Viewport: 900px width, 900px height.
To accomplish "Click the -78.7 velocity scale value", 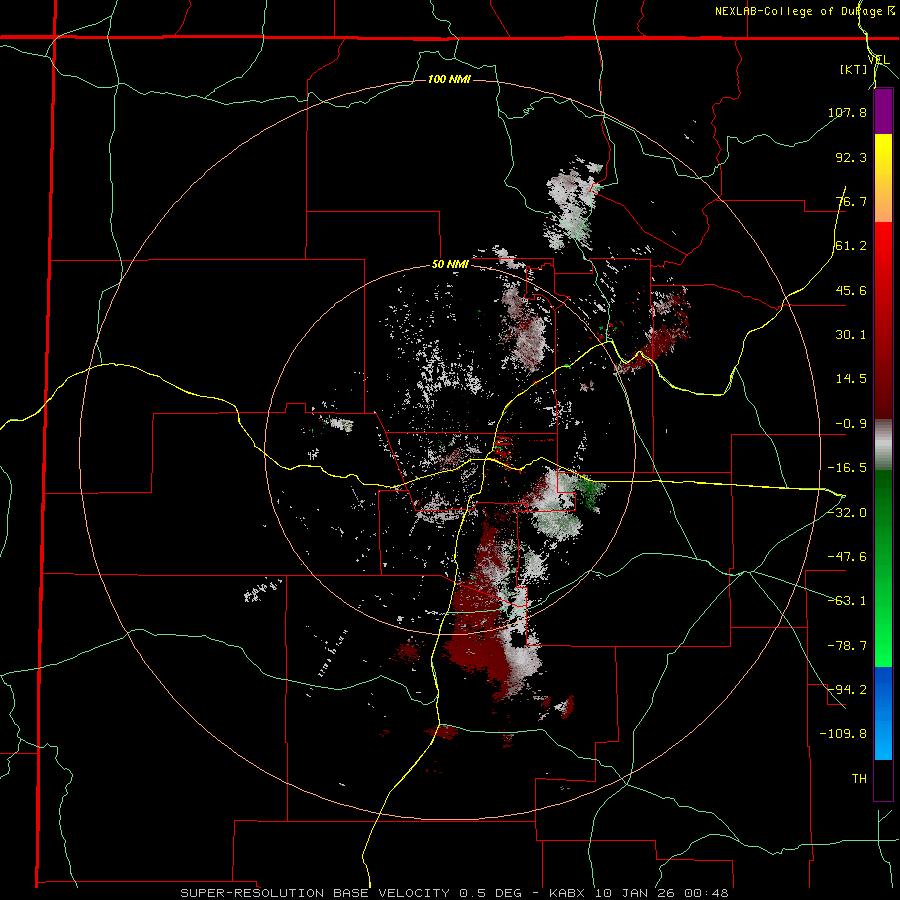I will click(x=847, y=646).
